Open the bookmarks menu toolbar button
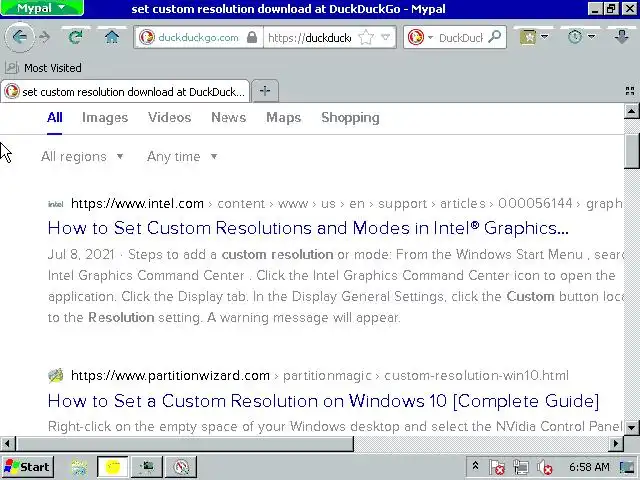The height and width of the screenshot is (480, 640). [x=528, y=38]
